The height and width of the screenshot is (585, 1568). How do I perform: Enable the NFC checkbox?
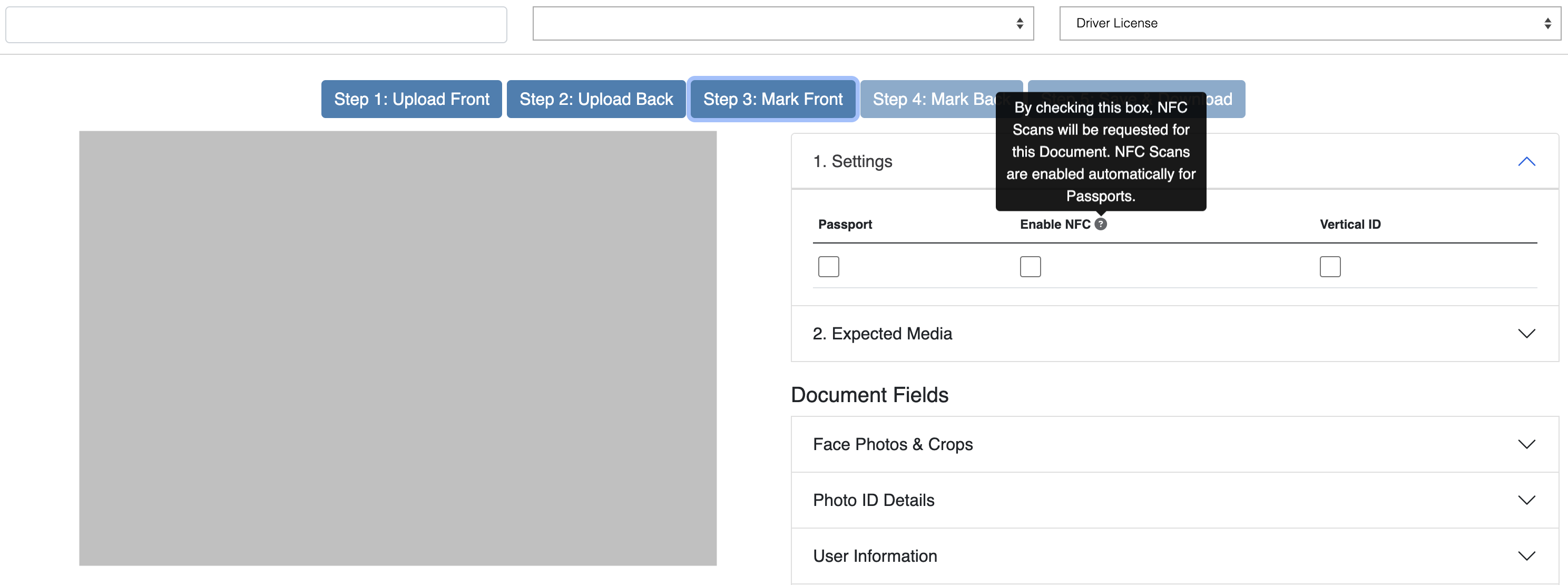(1030, 267)
